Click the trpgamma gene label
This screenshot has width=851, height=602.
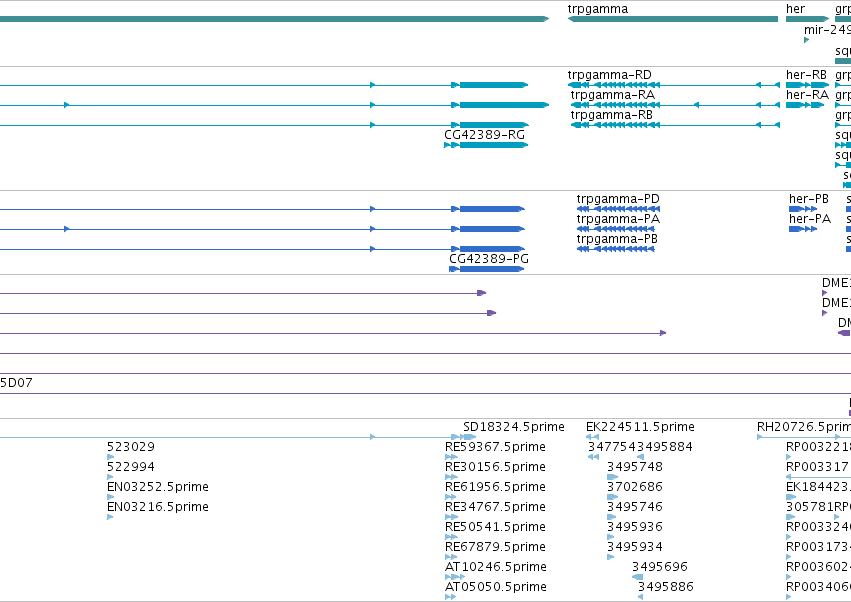(598, 9)
